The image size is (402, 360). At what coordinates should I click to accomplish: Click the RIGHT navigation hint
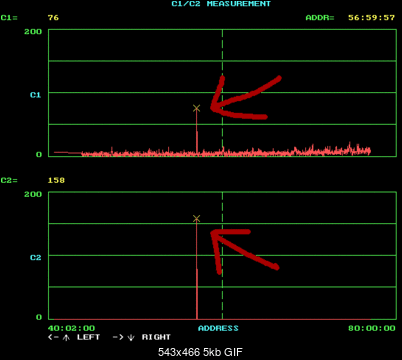[x=156, y=337]
